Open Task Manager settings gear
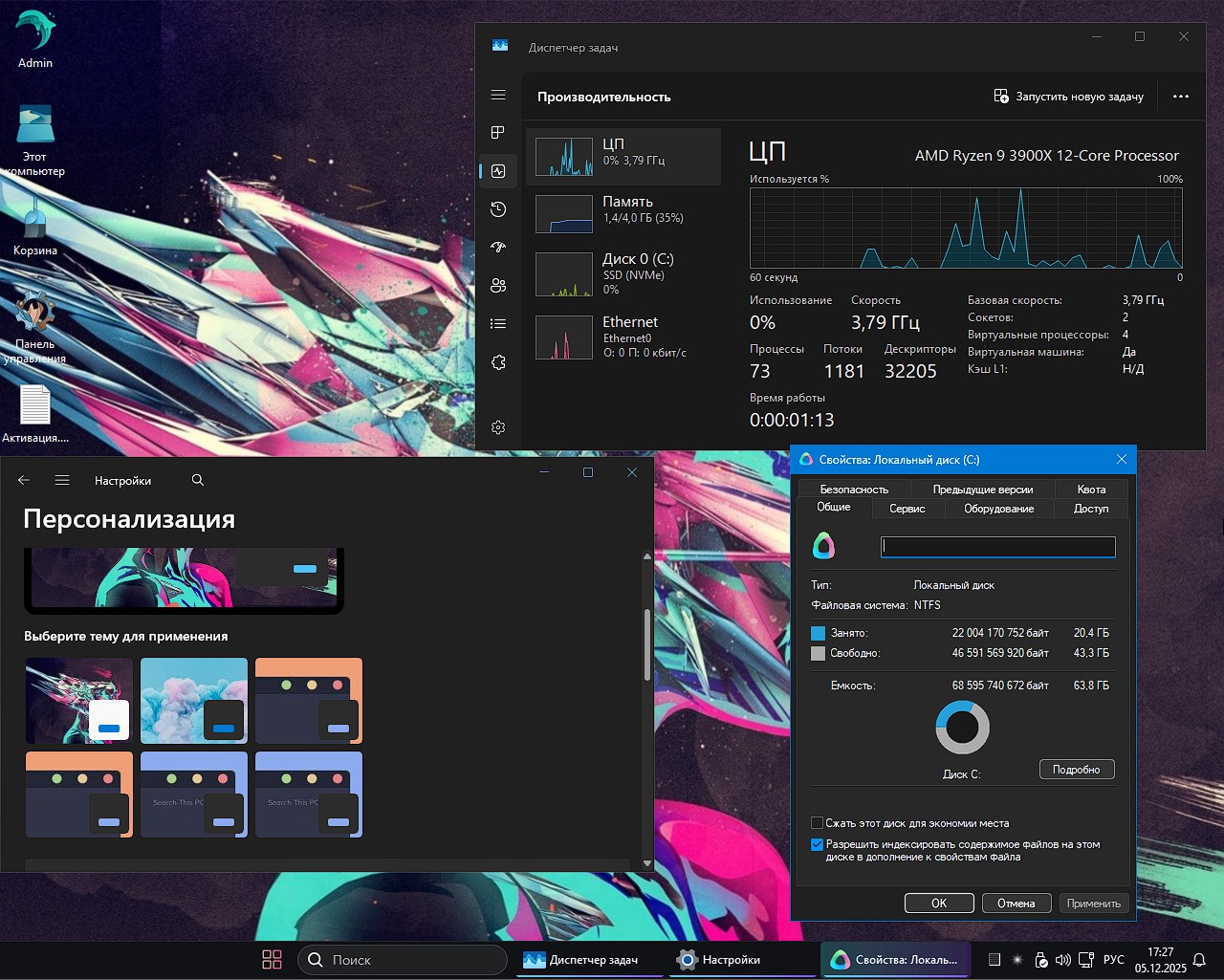This screenshot has width=1224, height=980. tap(497, 427)
